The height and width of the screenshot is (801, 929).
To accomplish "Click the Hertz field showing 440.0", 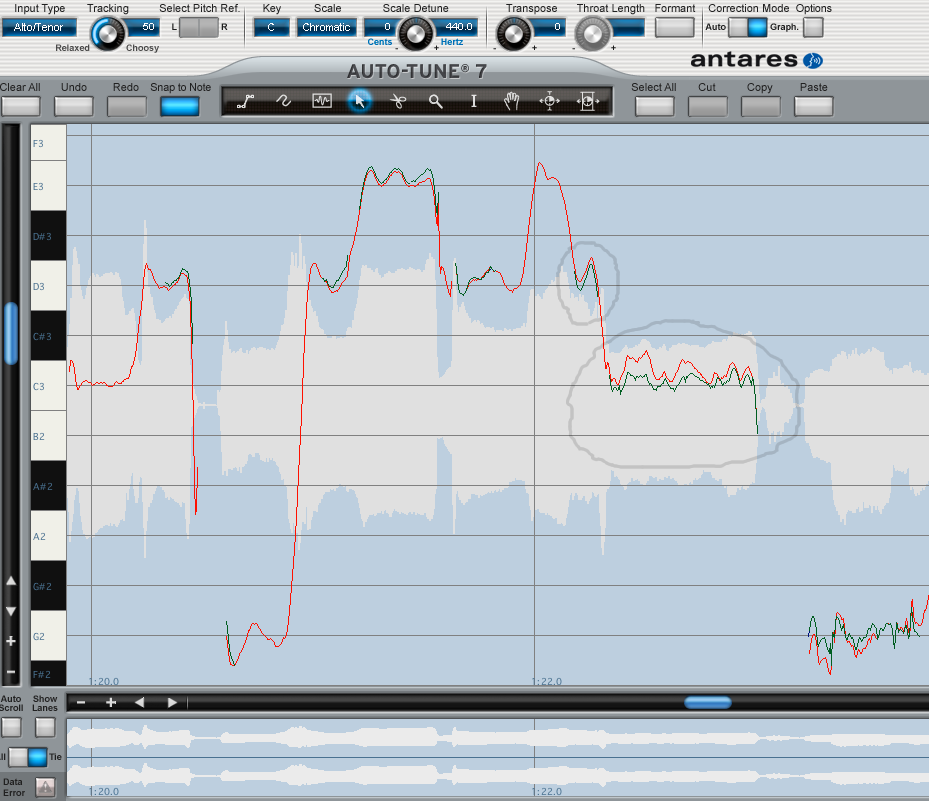I will click(456, 27).
